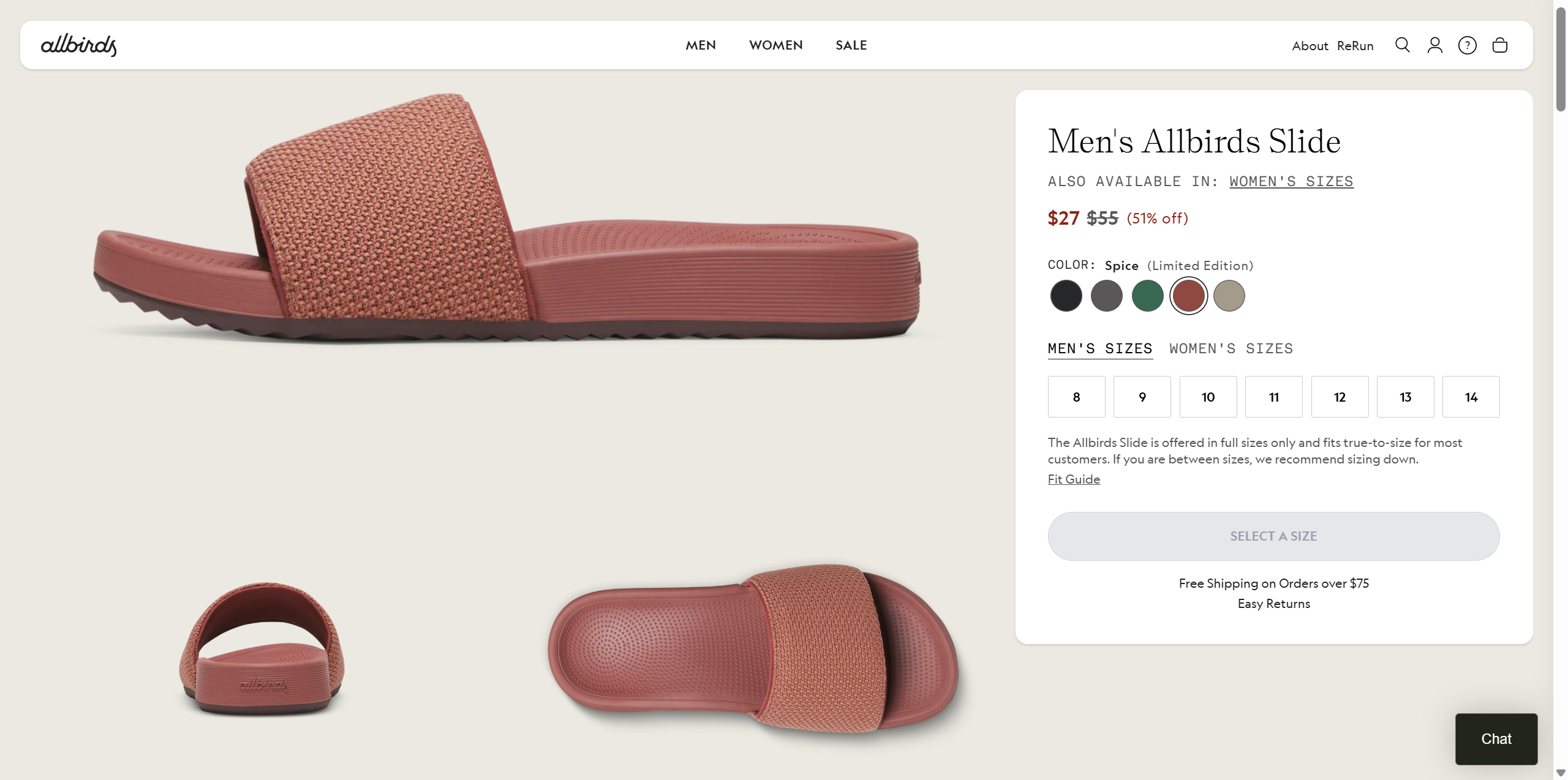Follow the underlined WOMEN'S SIZES availability link
Screen dimensions: 1568x780
click(1291, 181)
